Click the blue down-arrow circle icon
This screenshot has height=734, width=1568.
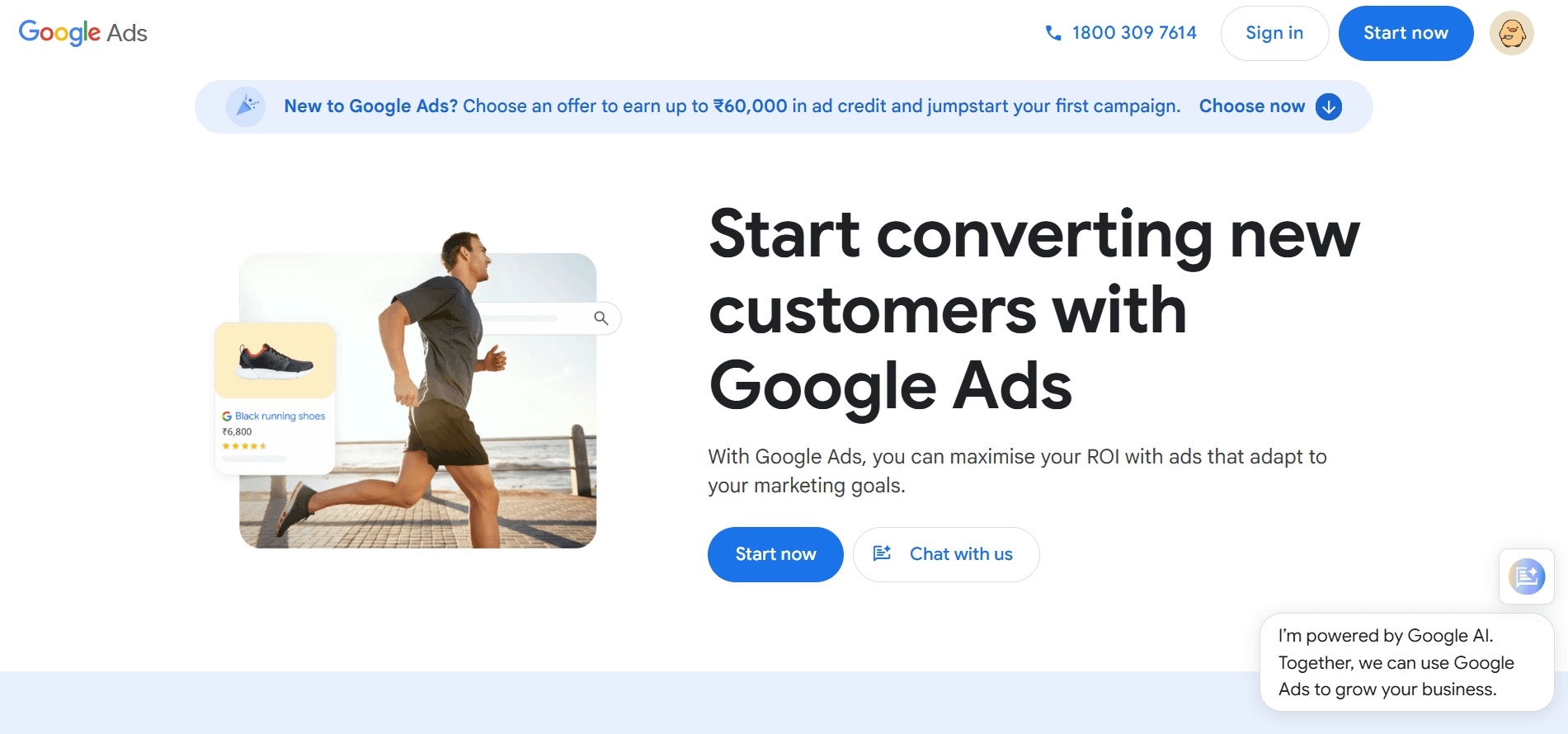pos(1329,106)
